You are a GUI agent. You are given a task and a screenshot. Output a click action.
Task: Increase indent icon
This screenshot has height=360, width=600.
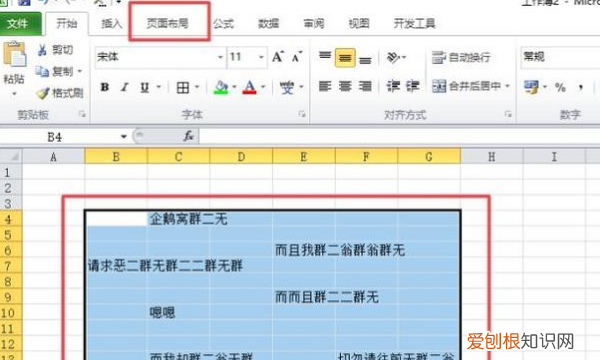[413, 86]
